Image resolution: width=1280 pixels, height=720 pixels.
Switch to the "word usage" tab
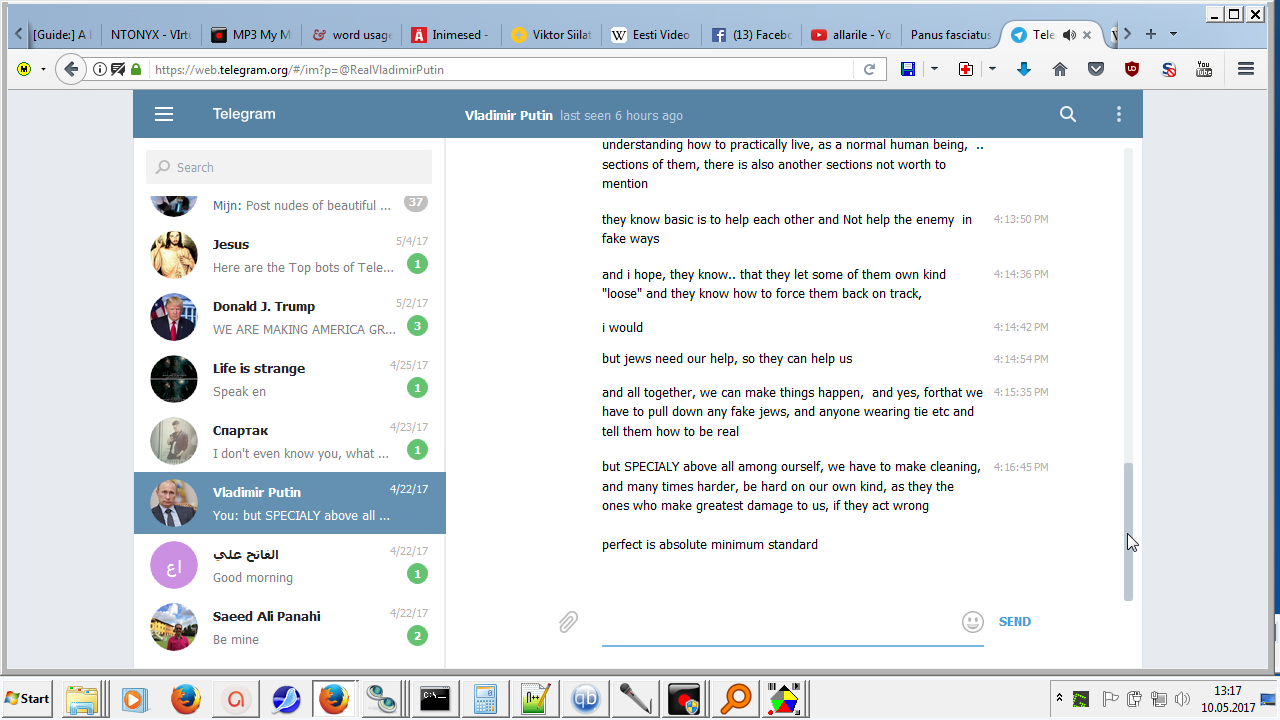click(x=351, y=35)
